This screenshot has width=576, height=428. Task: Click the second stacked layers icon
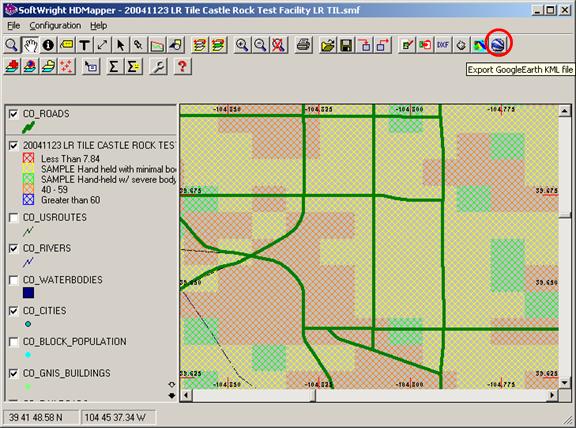point(218,45)
